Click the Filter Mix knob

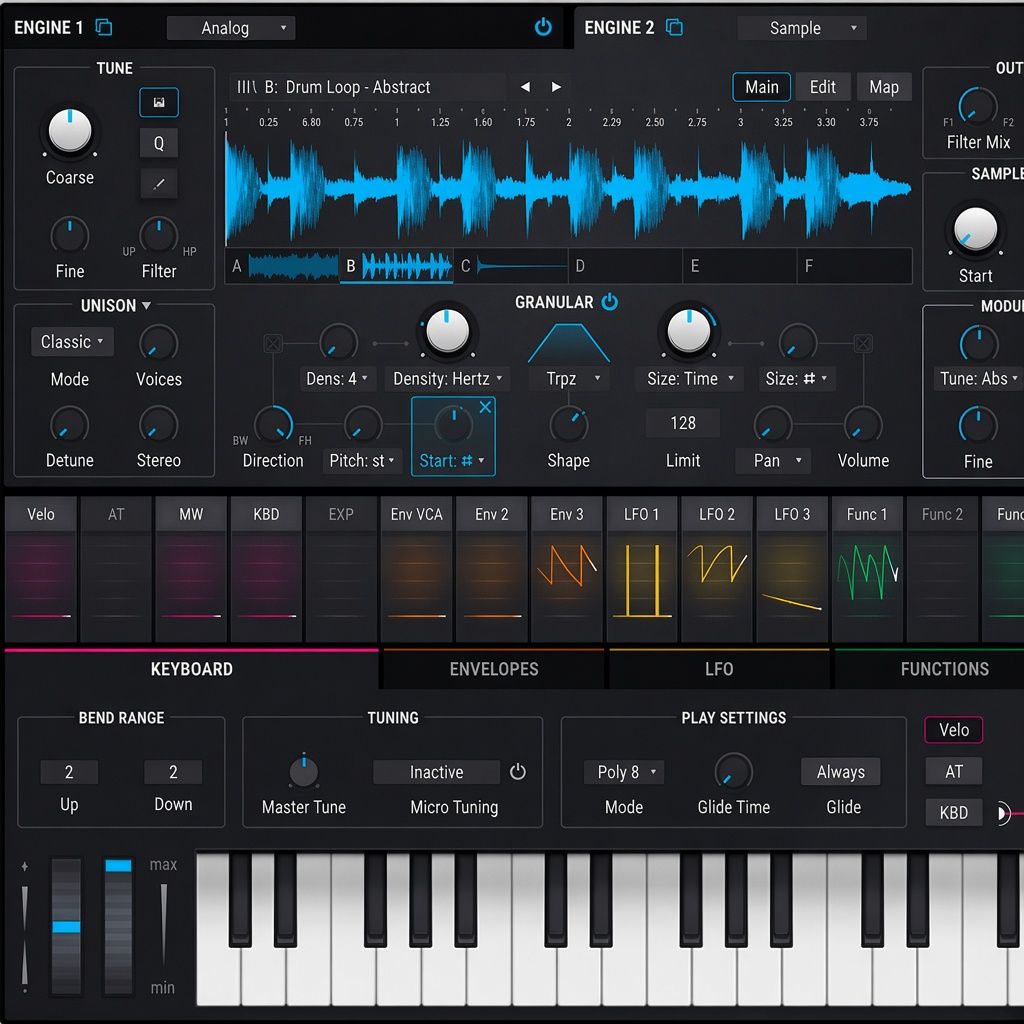tap(978, 106)
